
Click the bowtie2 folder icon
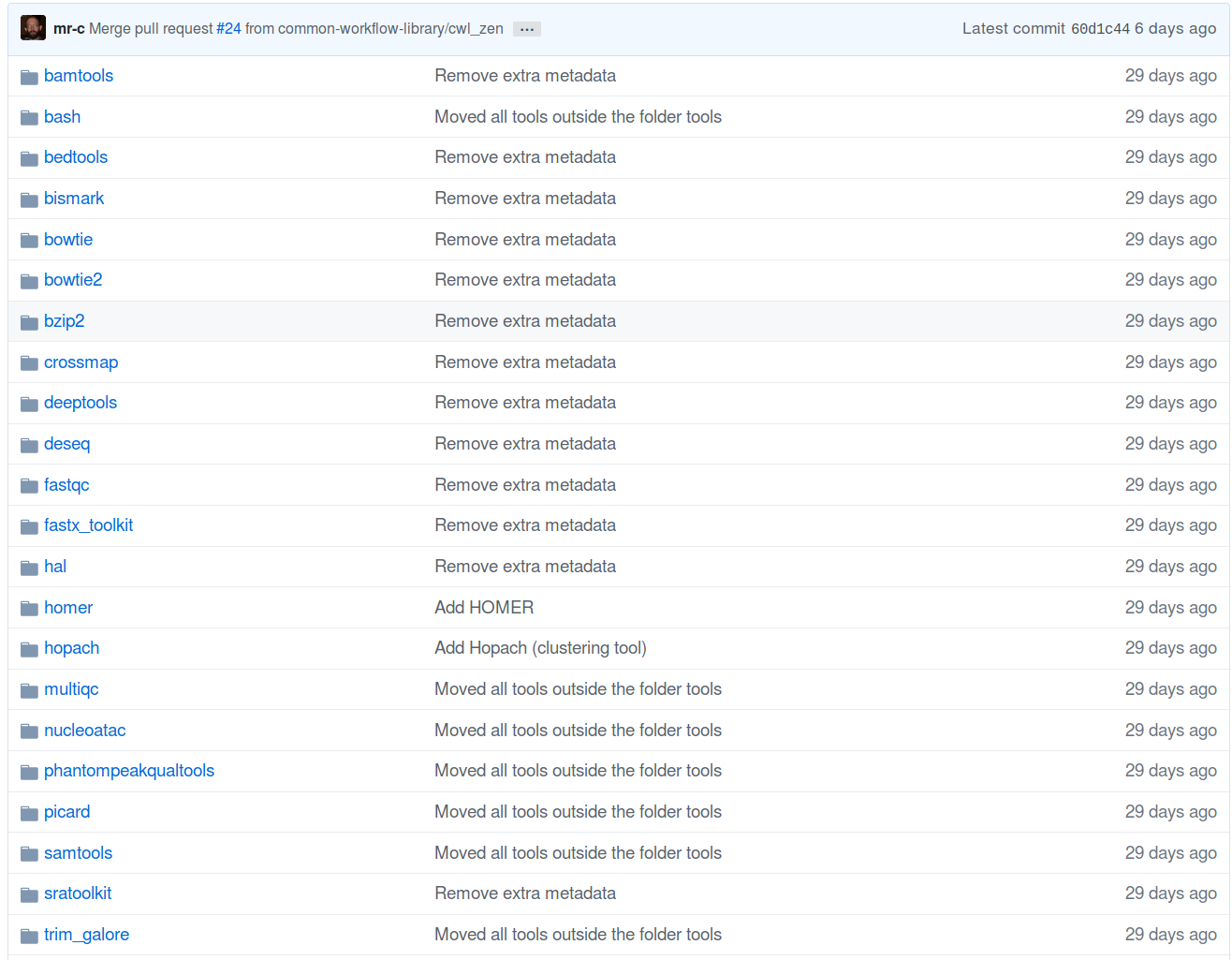tap(29, 281)
